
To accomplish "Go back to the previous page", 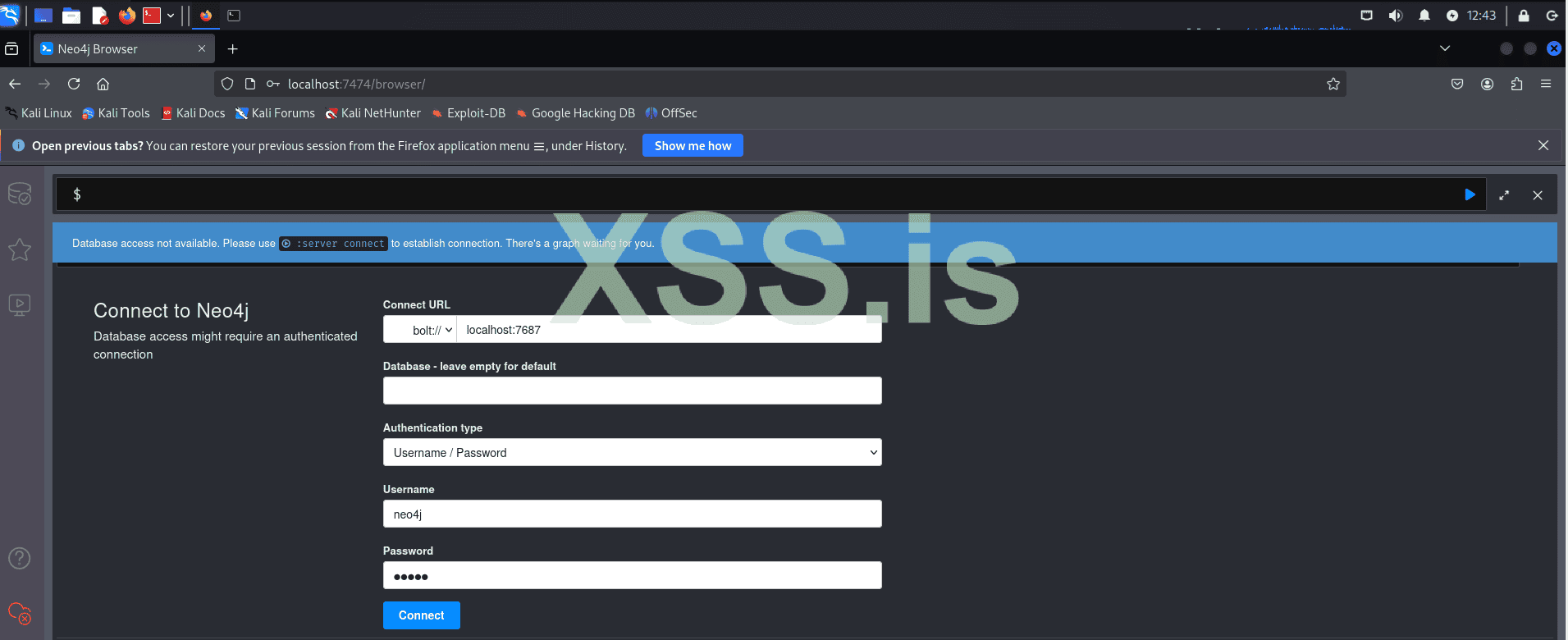I will pos(15,84).
